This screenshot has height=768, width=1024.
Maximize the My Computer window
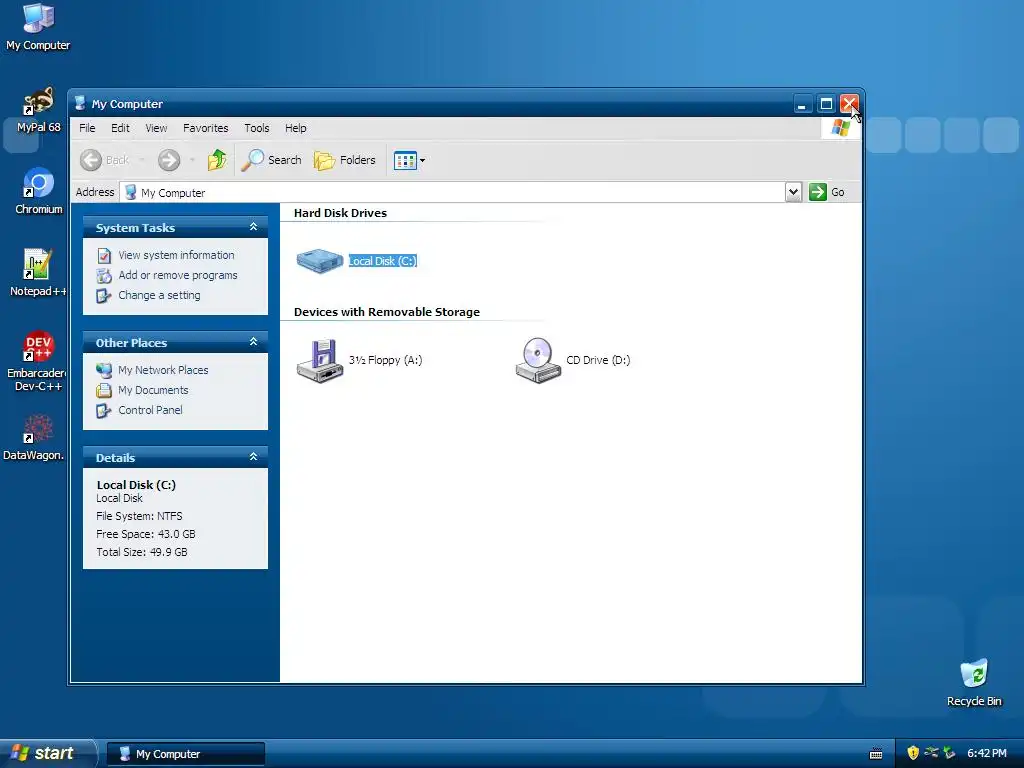(x=826, y=104)
